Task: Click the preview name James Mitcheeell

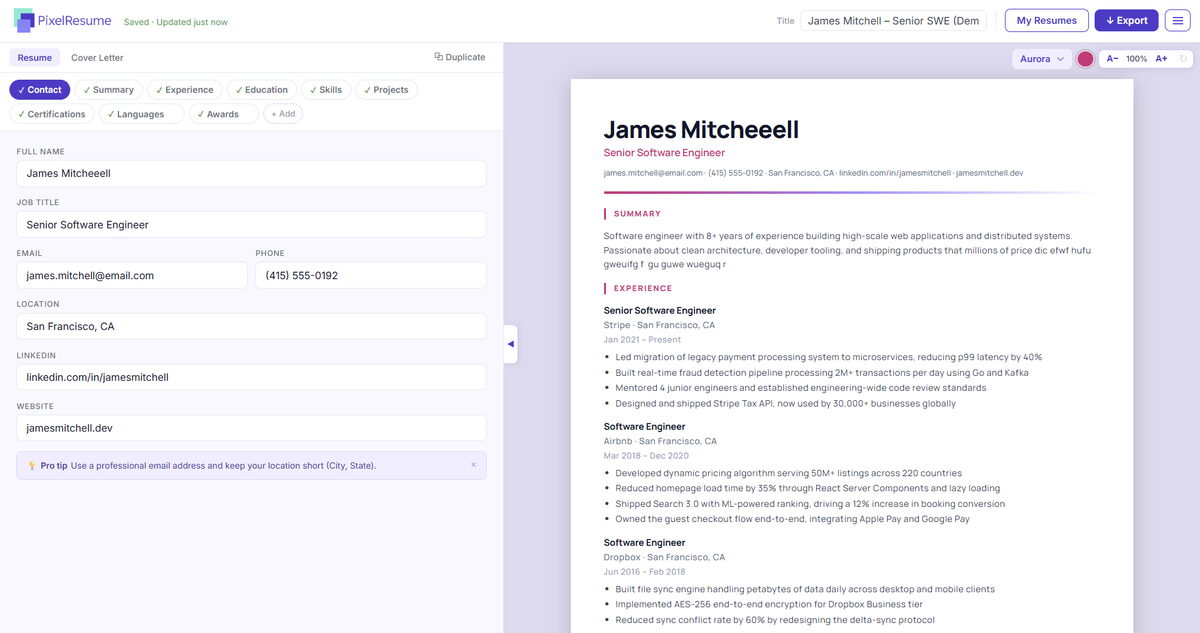Action: pos(701,129)
